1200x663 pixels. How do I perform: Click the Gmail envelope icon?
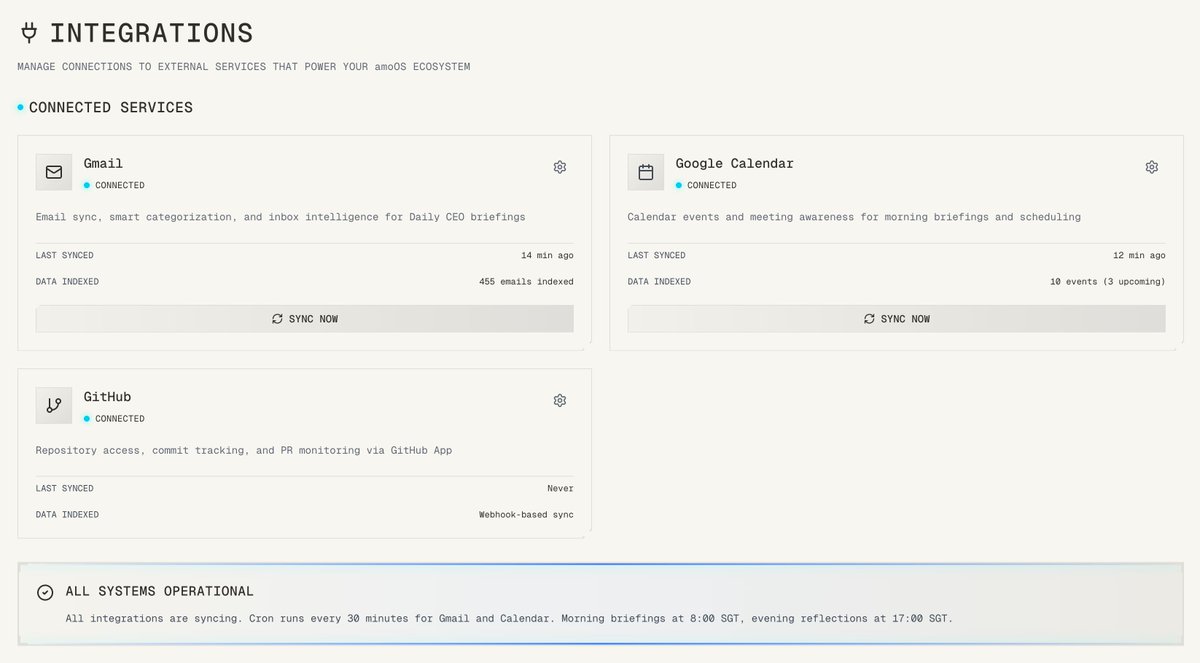pyautogui.click(x=53, y=171)
